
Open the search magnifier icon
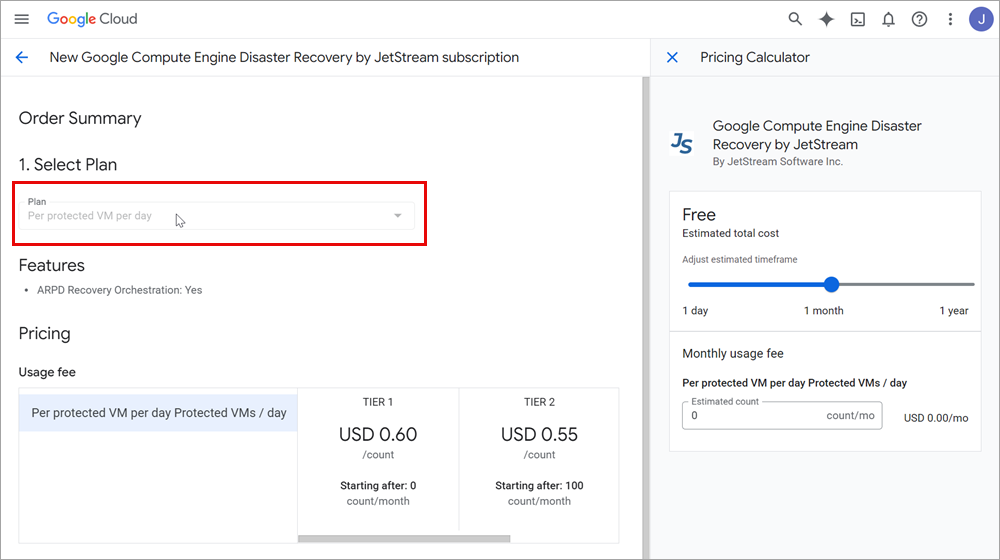pos(795,19)
